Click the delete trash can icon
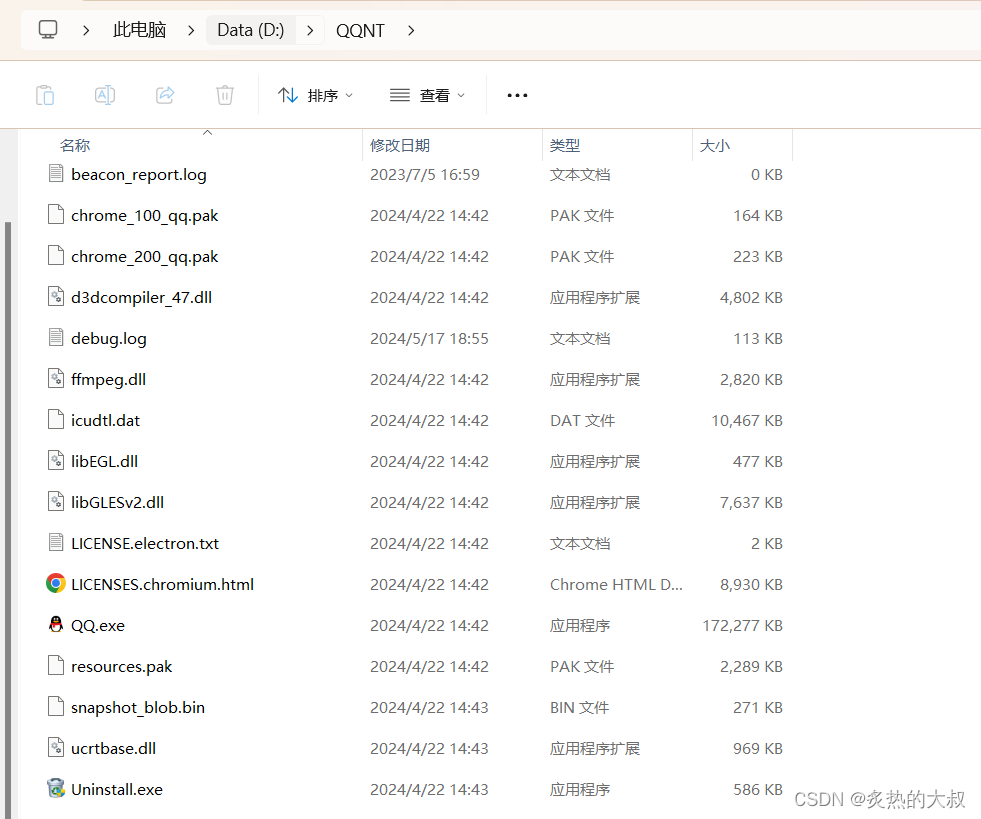Screen dimensions: 981x819 (x=225, y=95)
